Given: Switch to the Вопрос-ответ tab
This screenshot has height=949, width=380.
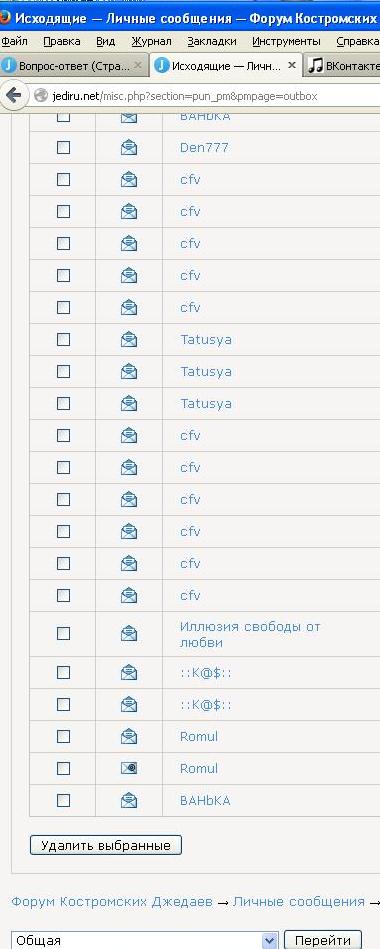Looking at the screenshot, I should [x=74, y=65].
